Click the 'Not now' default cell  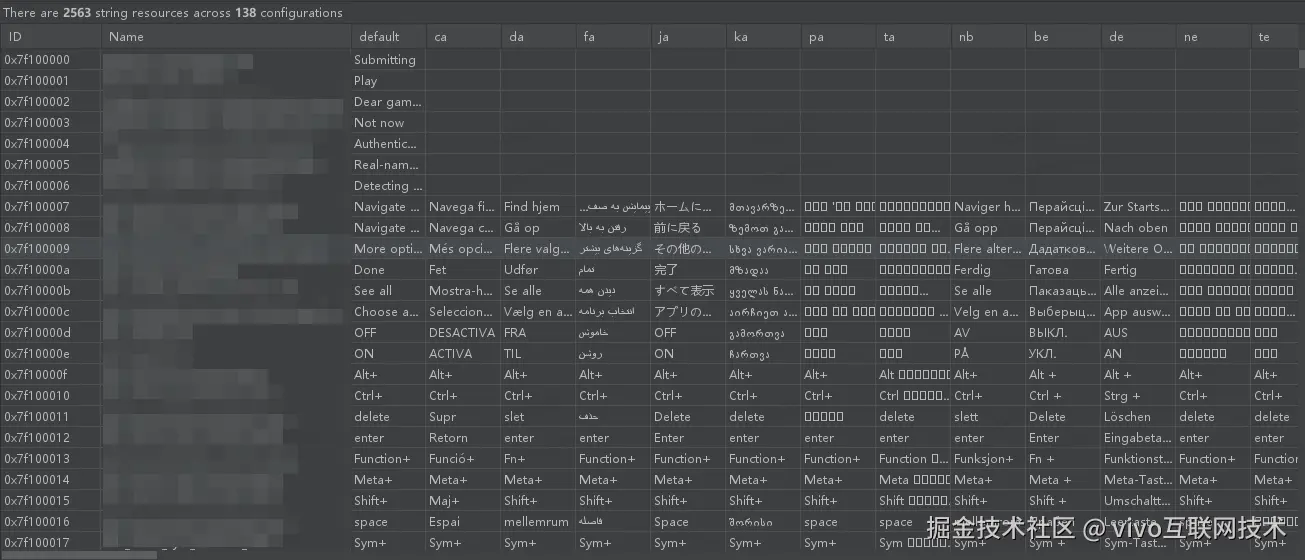389,123
